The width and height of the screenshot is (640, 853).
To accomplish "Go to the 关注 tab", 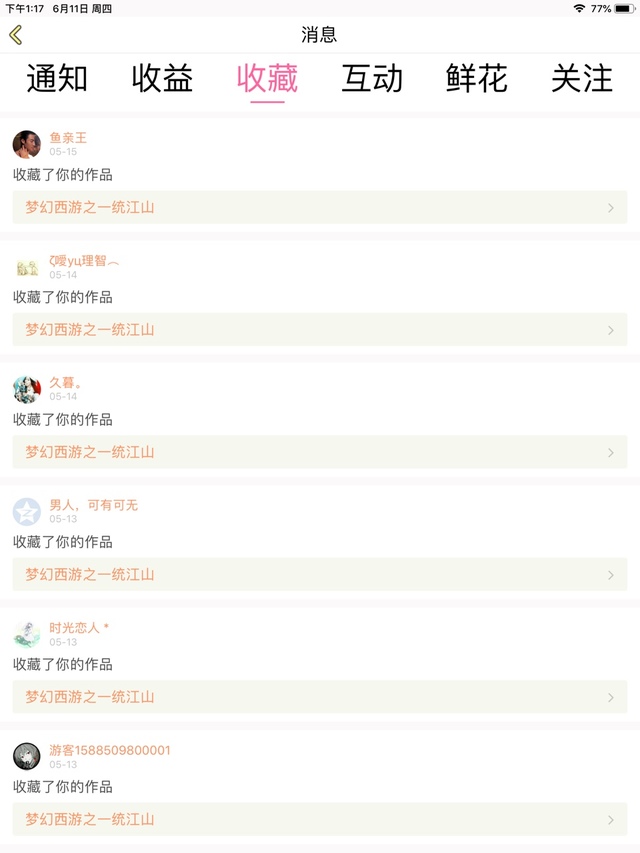I will [x=582, y=79].
